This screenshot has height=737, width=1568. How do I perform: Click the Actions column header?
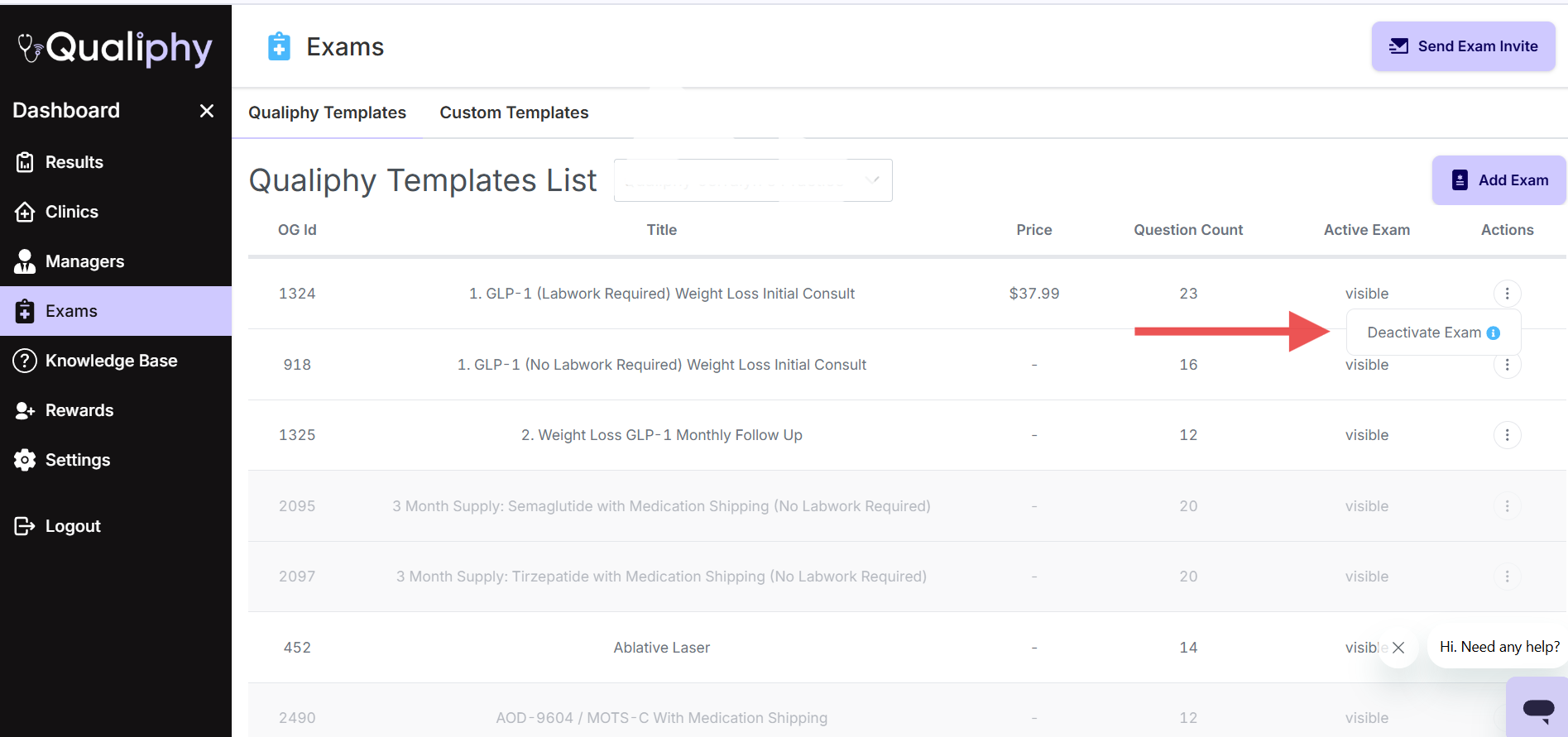click(1507, 230)
